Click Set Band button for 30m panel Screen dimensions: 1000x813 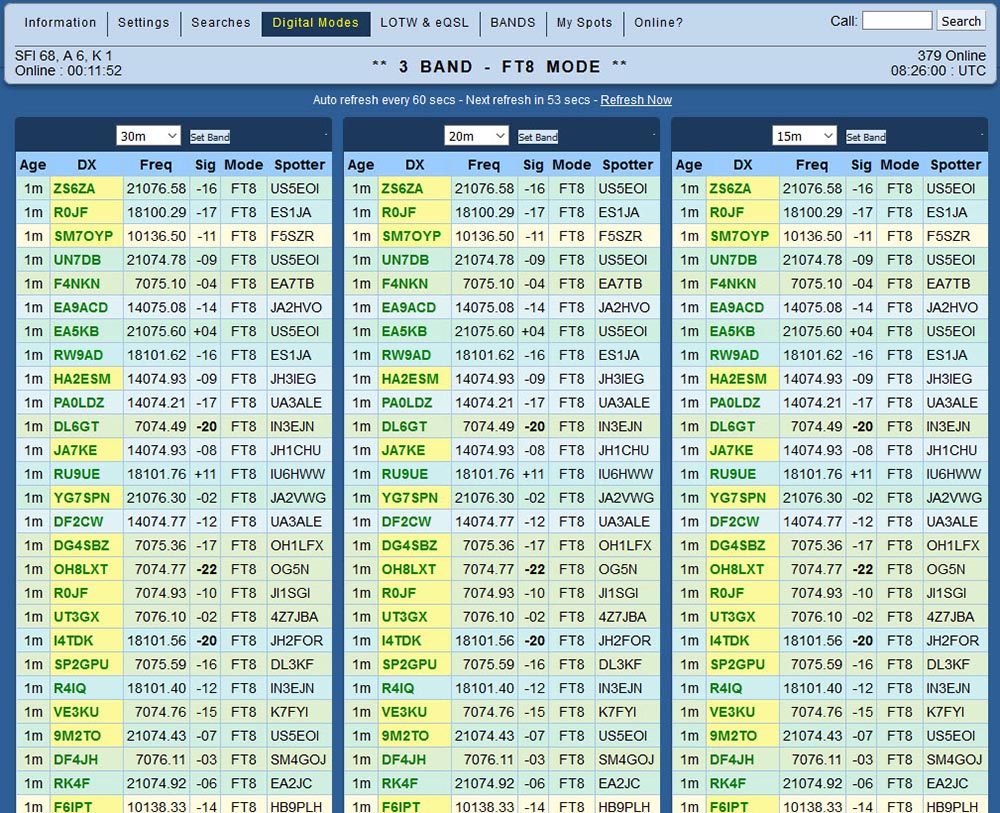pos(210,136)
